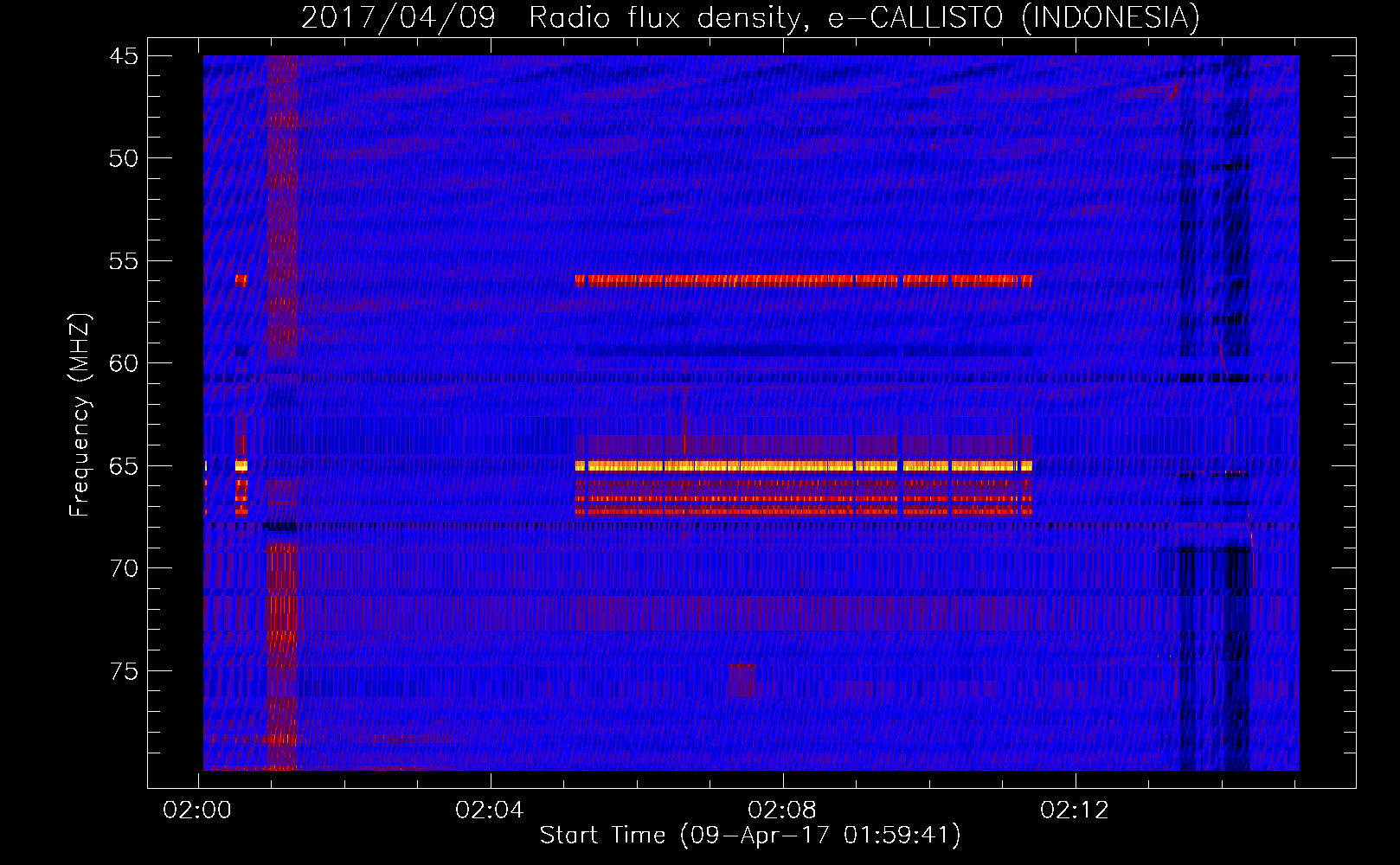Click the red vertical burst at 02:01
The height and width of the screenshot is (865, 1400).
[282, 413]
